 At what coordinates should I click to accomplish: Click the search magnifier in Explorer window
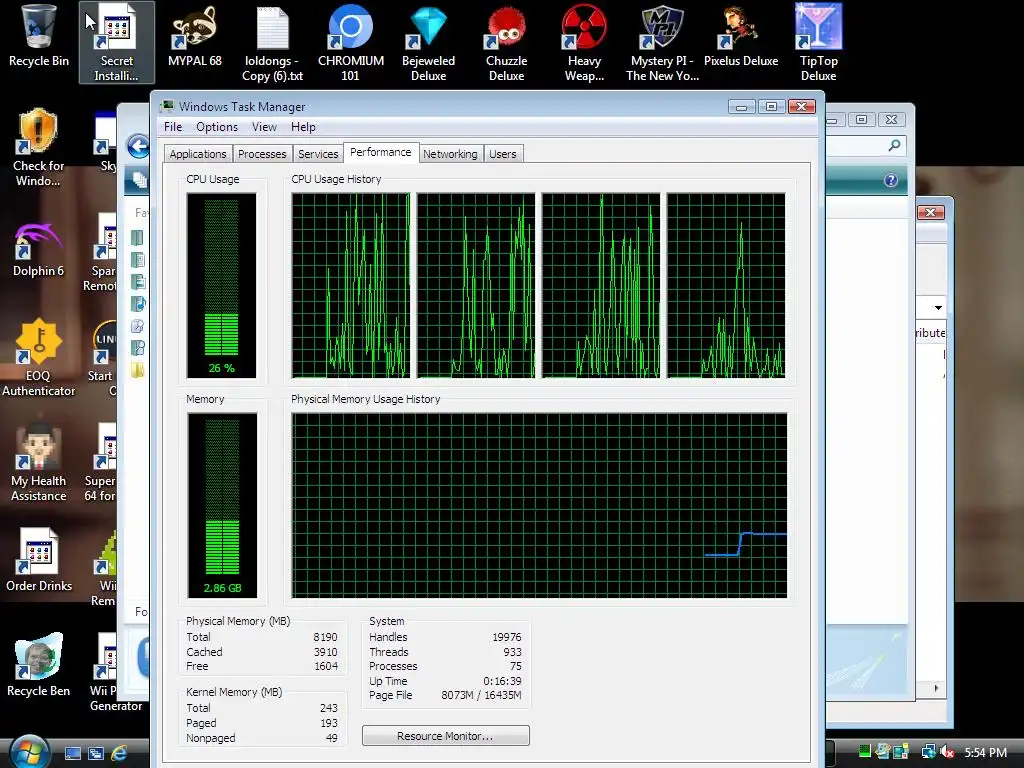(x=895, y=145)
